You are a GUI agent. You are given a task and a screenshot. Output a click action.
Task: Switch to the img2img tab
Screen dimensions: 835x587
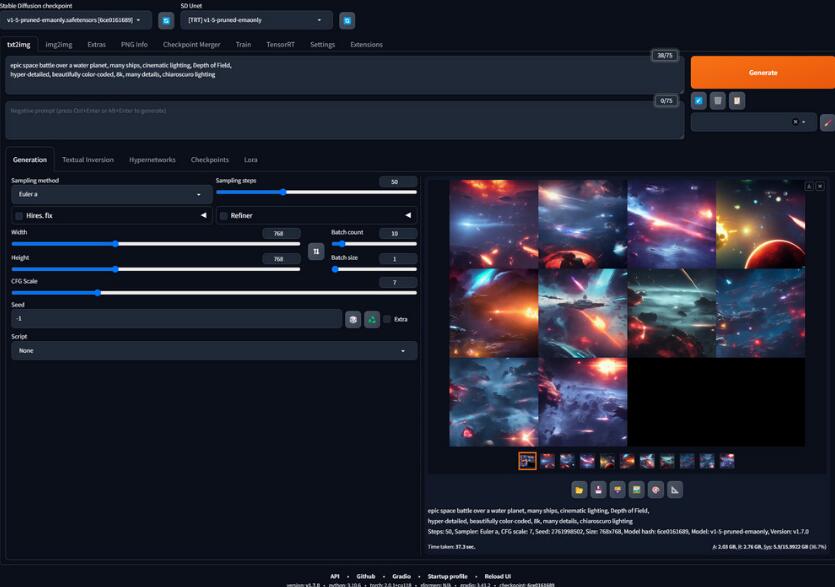pyautogui.click(x=58, y=45)
